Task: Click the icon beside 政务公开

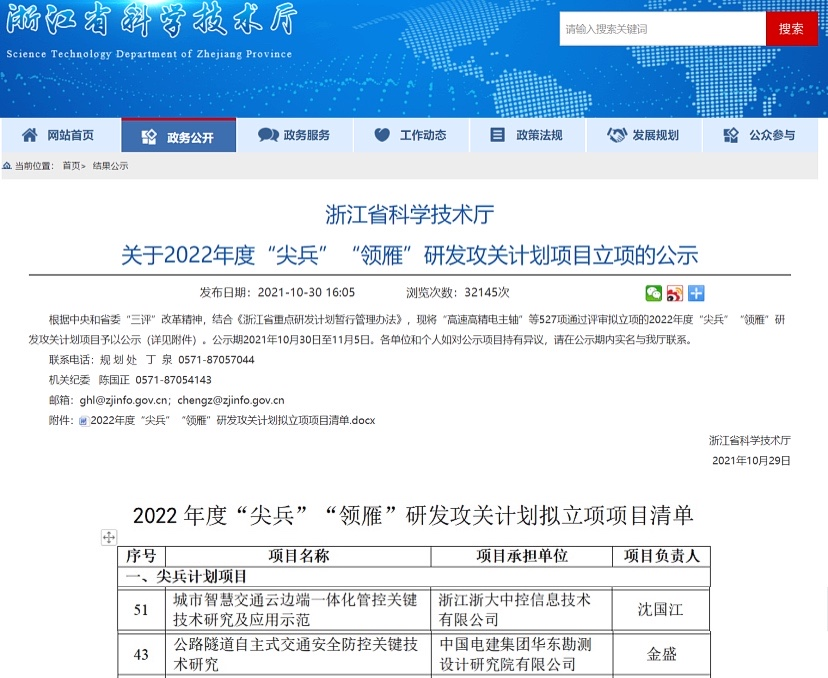Action: 149,137
